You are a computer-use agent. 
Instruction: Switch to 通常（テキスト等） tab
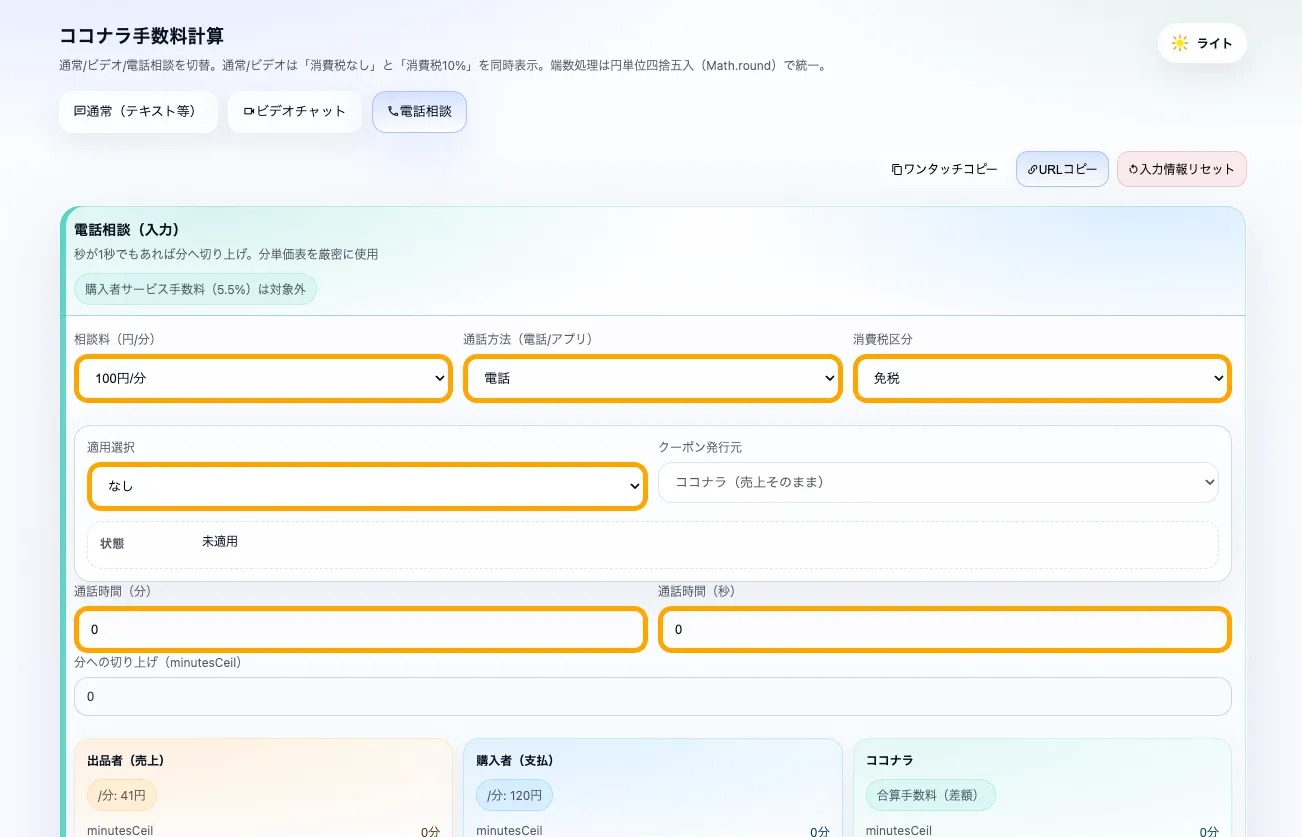point(138,112)
